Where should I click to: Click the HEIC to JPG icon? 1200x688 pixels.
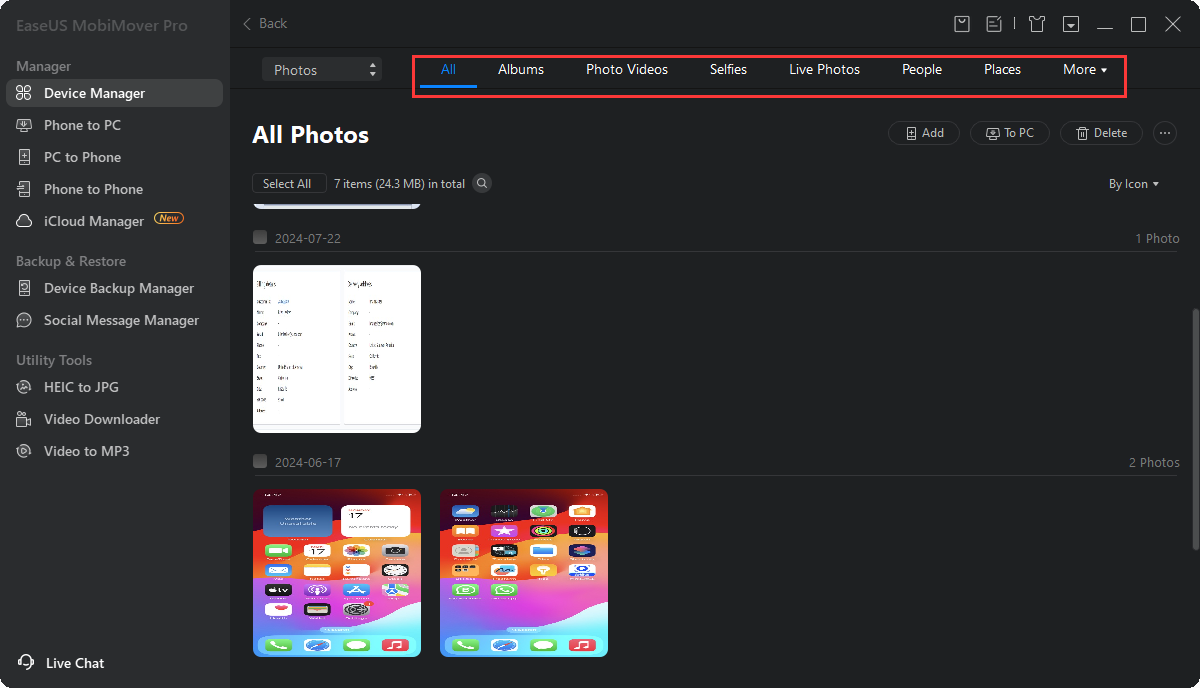point(24,387)
